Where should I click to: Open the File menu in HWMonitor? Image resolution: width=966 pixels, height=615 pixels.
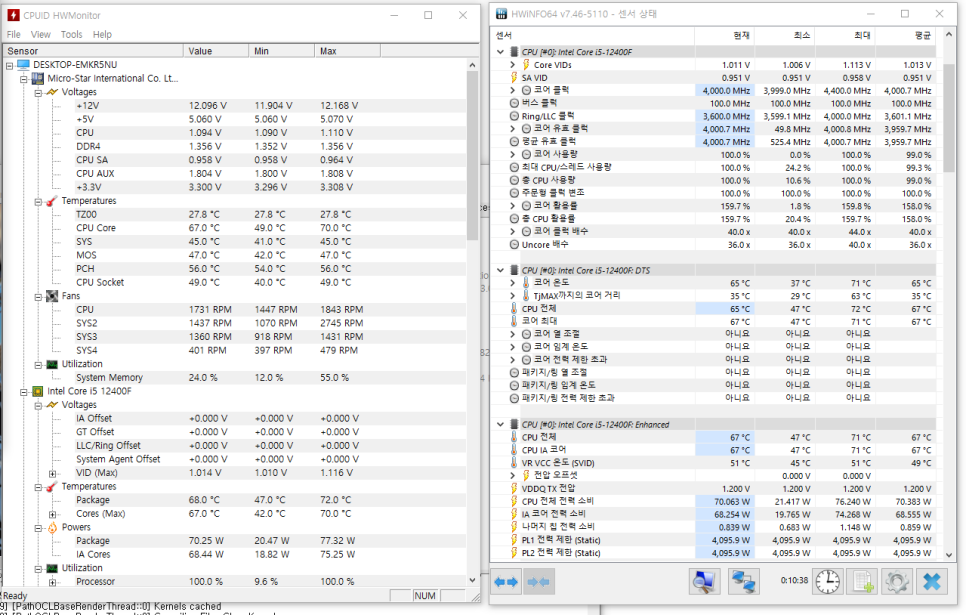14,35
